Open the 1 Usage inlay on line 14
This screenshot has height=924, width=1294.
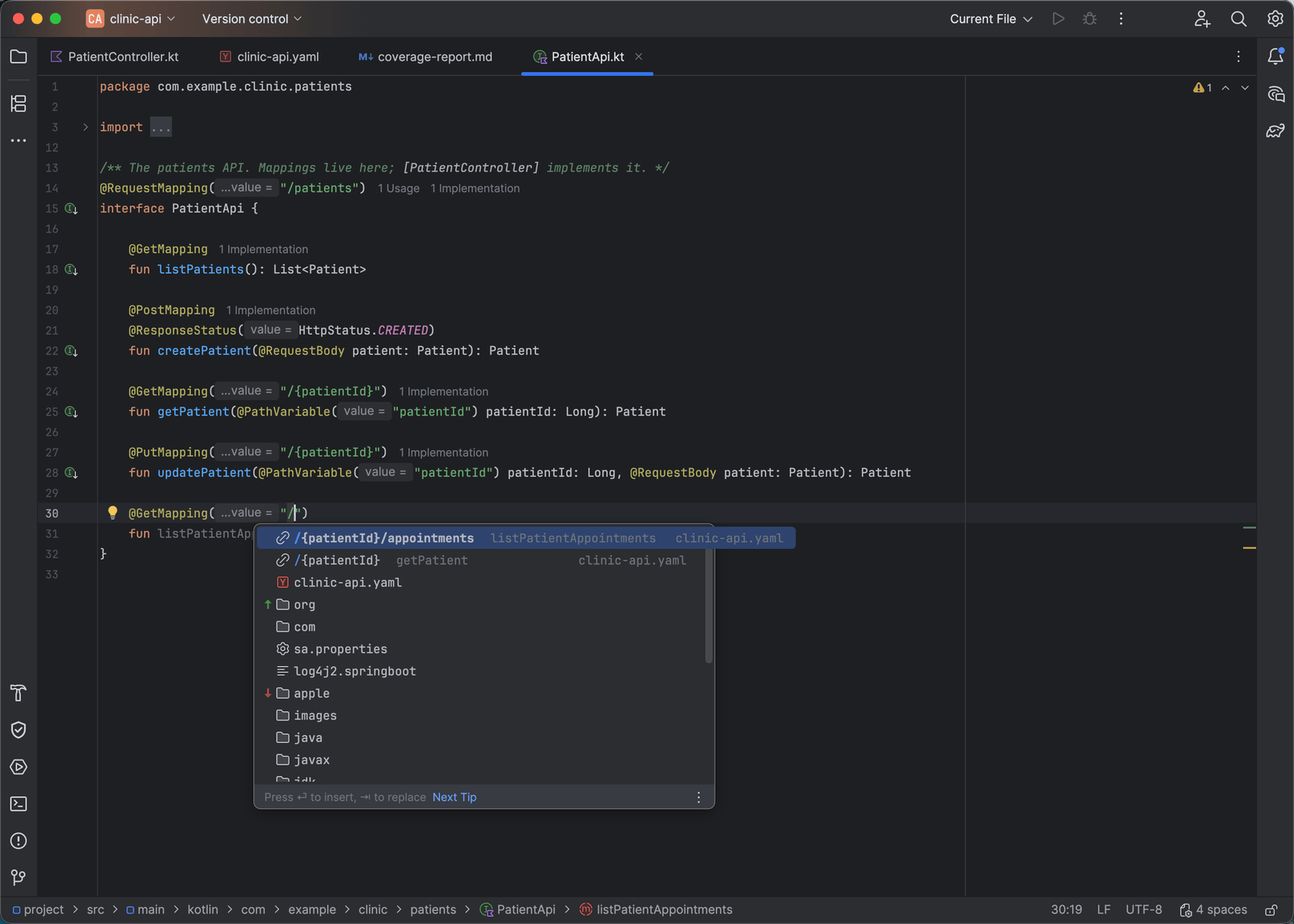coord(399,188)
